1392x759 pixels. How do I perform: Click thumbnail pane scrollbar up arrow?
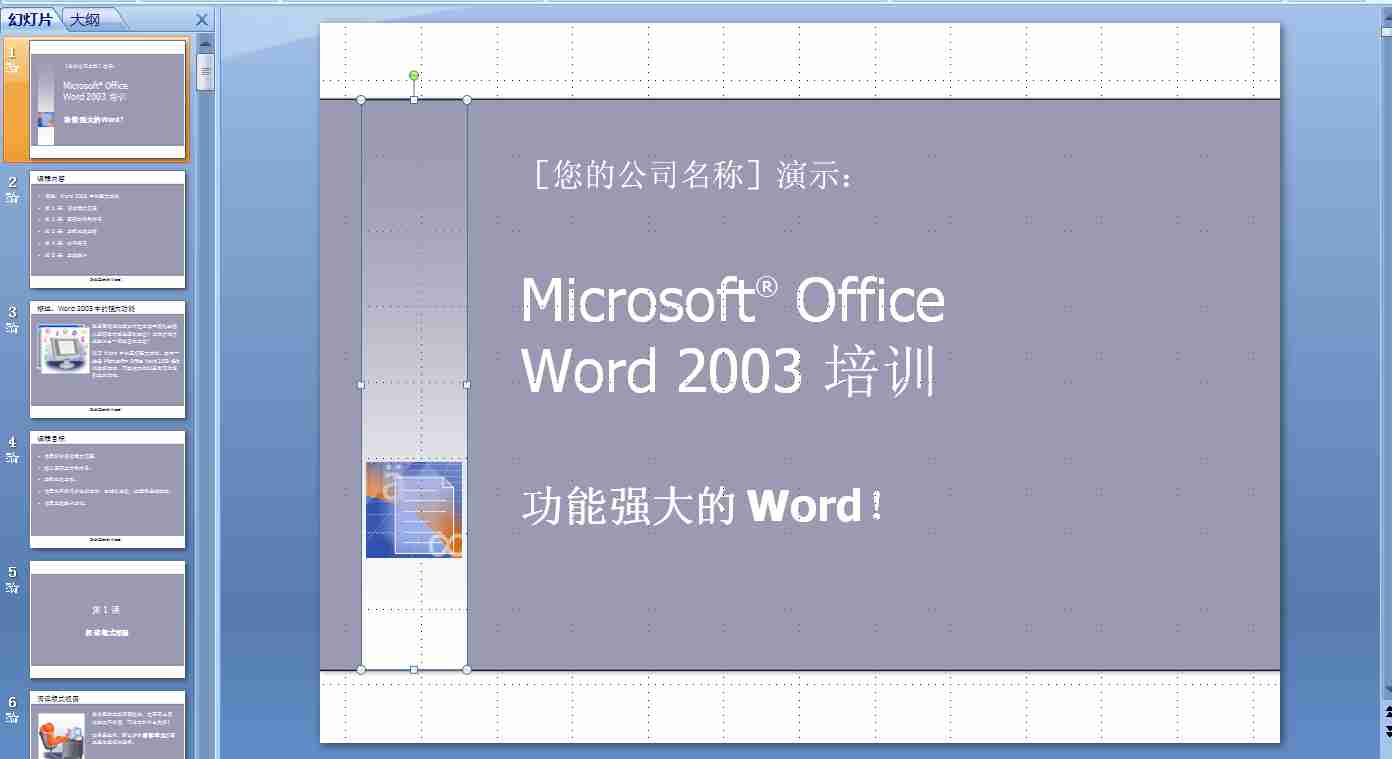(206, 43)
